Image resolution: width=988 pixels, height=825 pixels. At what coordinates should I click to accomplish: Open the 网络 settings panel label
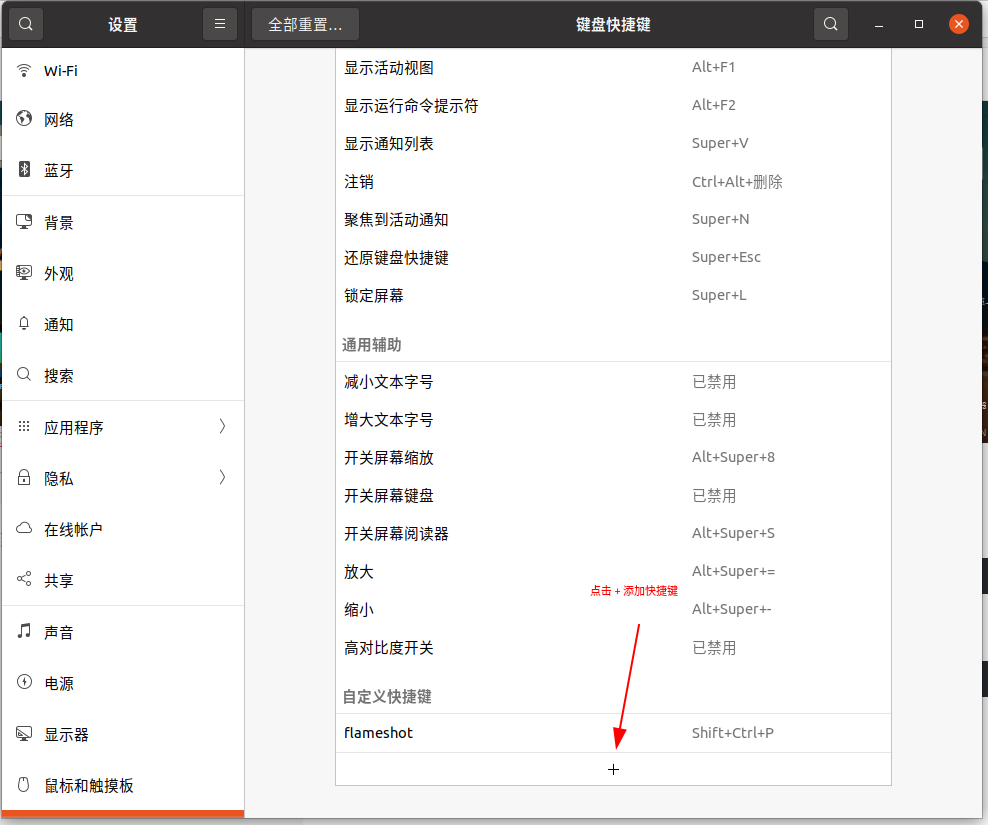point(59,120)
